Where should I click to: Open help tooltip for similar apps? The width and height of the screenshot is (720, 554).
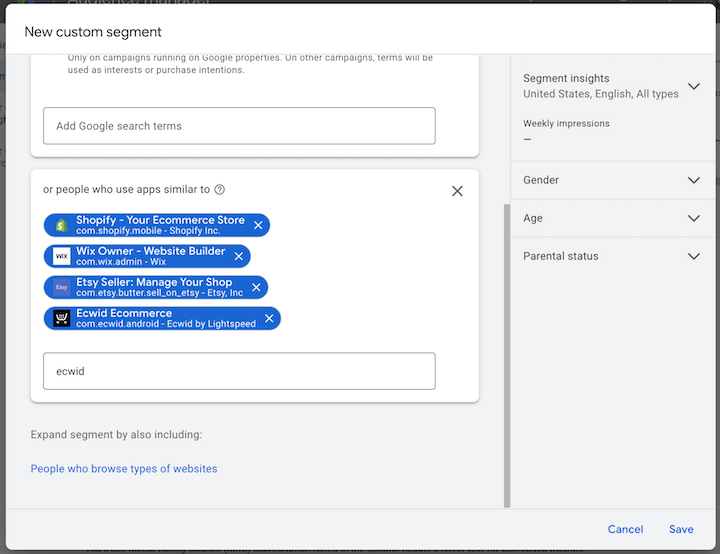(220, 189)
